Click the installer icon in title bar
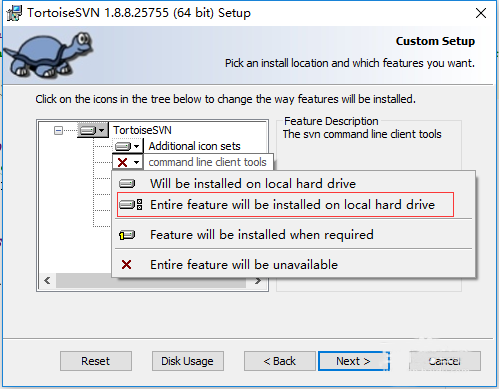 click(x=14, y=13)
